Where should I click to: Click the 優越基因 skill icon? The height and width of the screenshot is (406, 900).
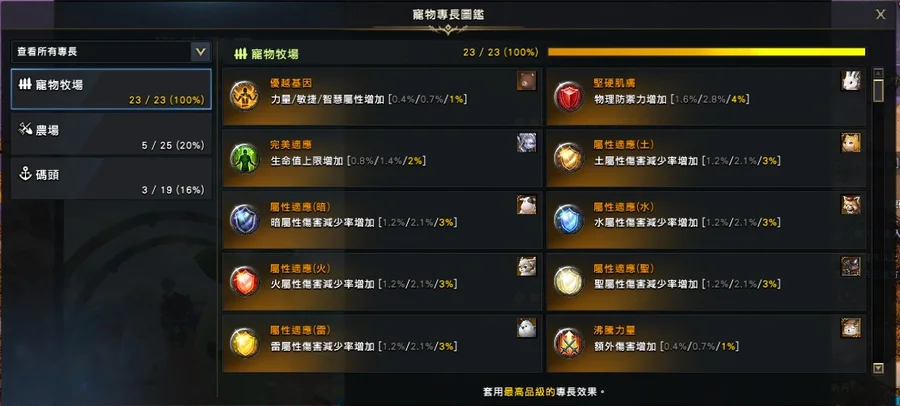tap(245, 96)
